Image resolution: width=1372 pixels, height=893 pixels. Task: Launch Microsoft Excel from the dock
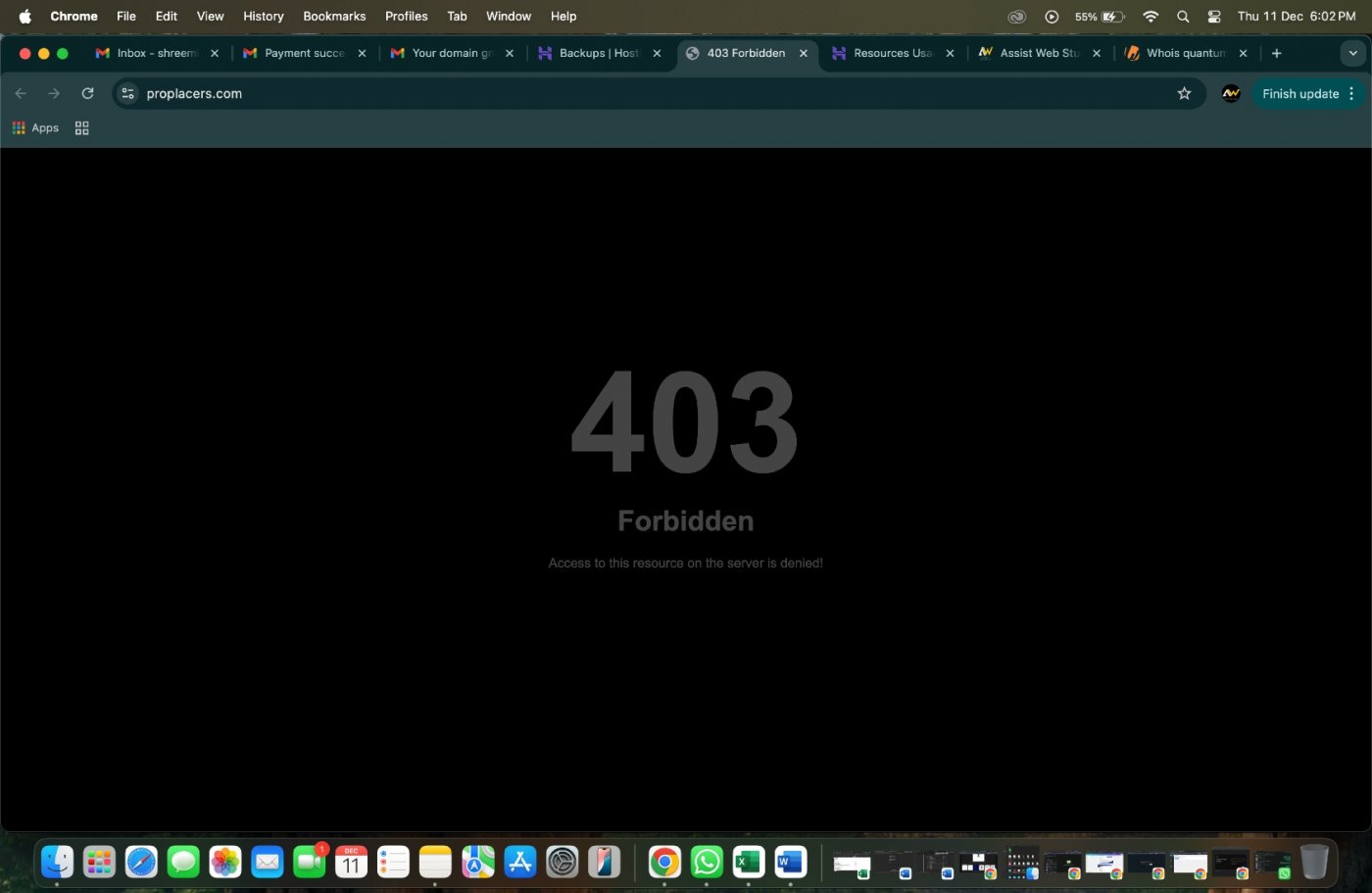748,862
